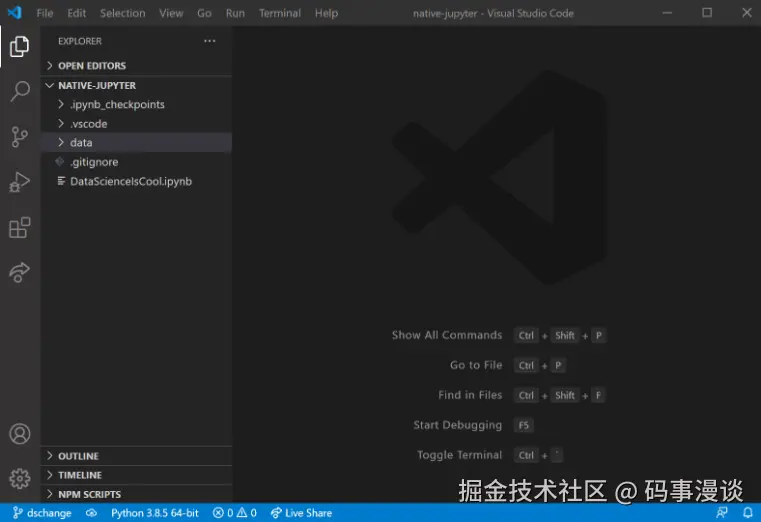Image resolution: width=761 pixels, height=522 pixels.
Task: Open the Run menu
Action: [x=235, y=13]
